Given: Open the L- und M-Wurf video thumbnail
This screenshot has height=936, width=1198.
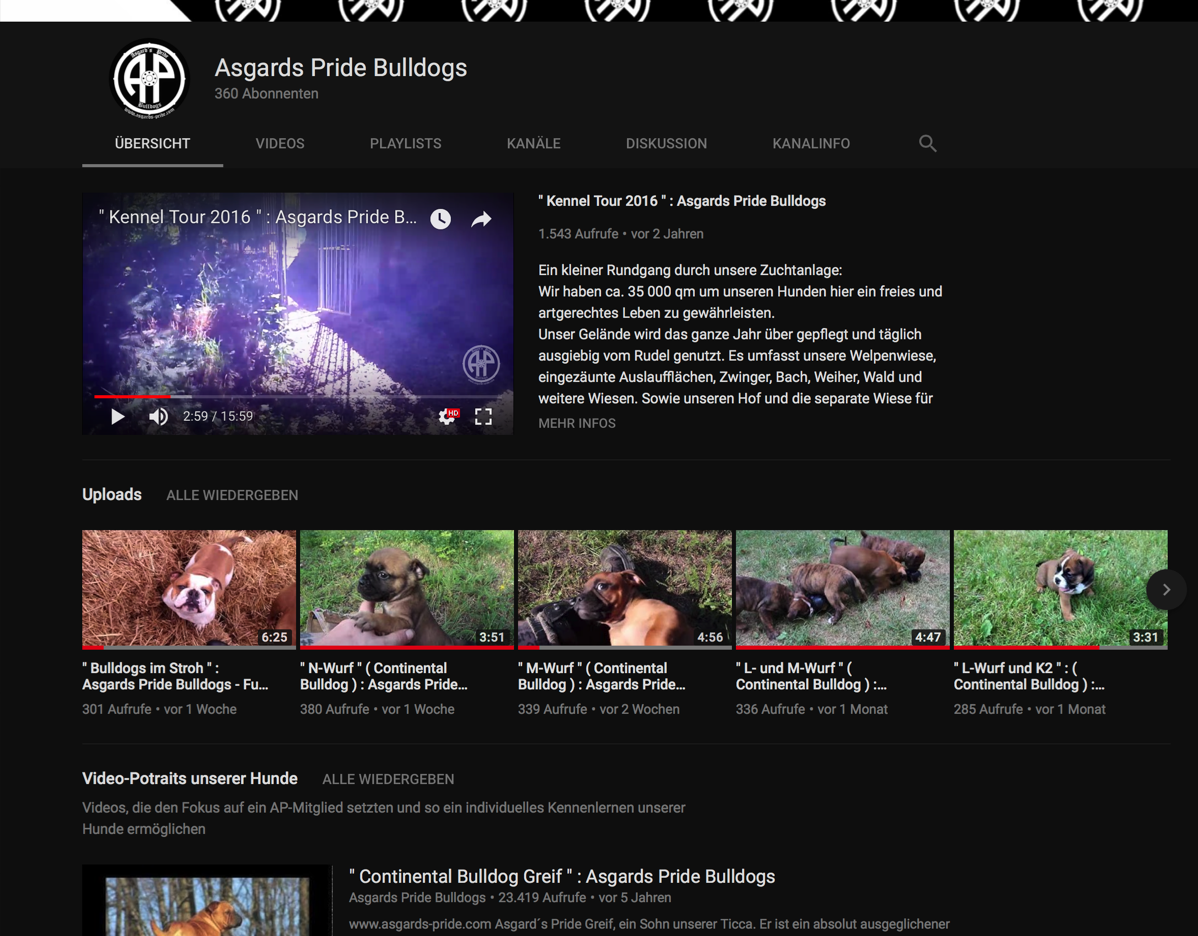Looking at the screenshot, I should (x=842, y=589).
